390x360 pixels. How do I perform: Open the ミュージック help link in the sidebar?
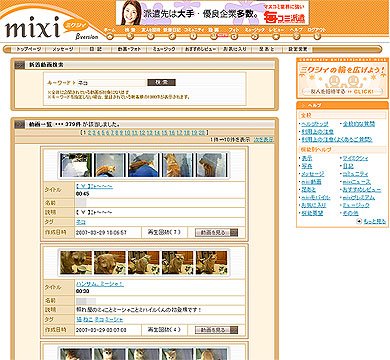356,205
